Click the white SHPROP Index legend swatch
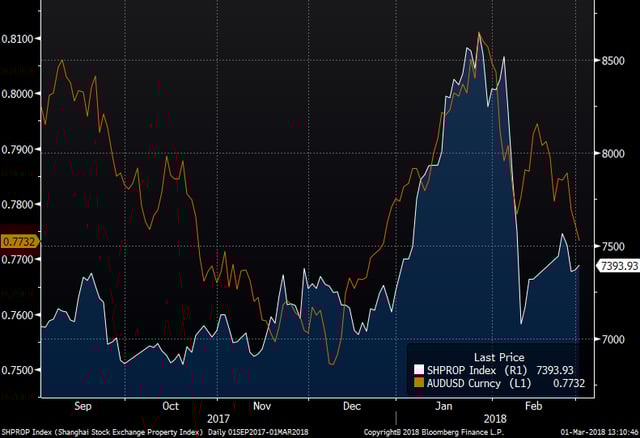The image size is (640, 438). (x=418, y=369)
